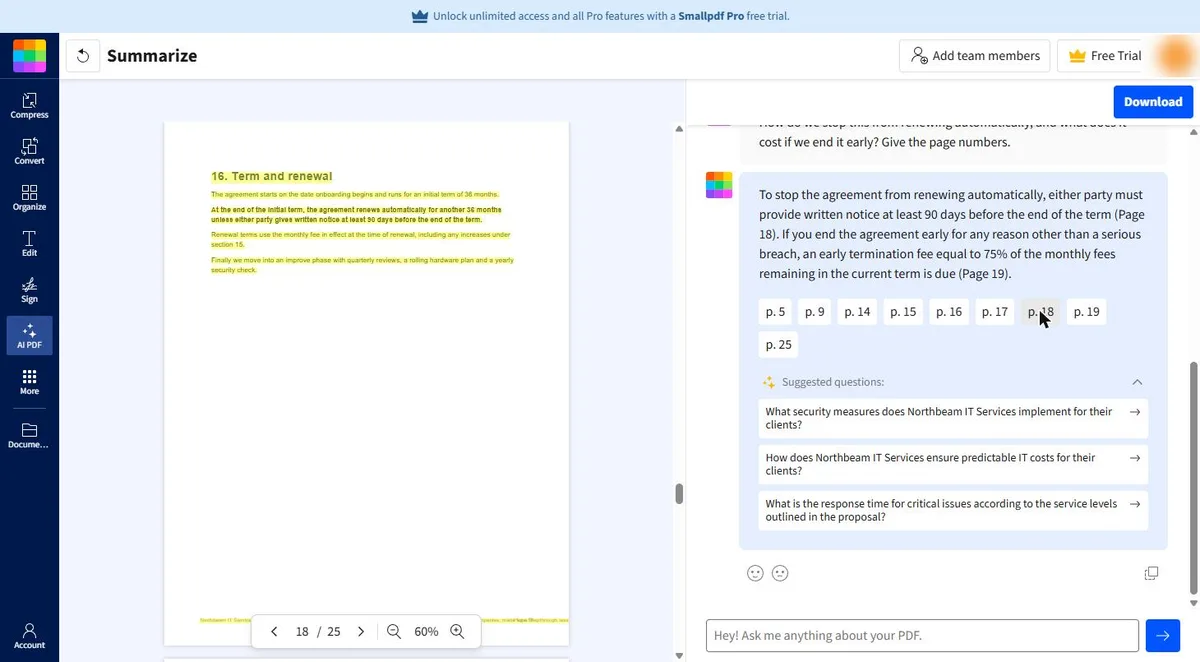Click the Suggested questions sparkle icon

click(x=769, y=382)
